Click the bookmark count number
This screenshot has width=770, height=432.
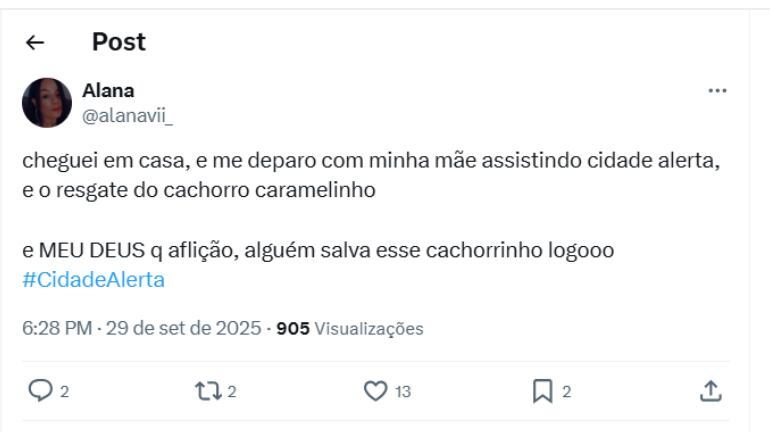(566, 392)
